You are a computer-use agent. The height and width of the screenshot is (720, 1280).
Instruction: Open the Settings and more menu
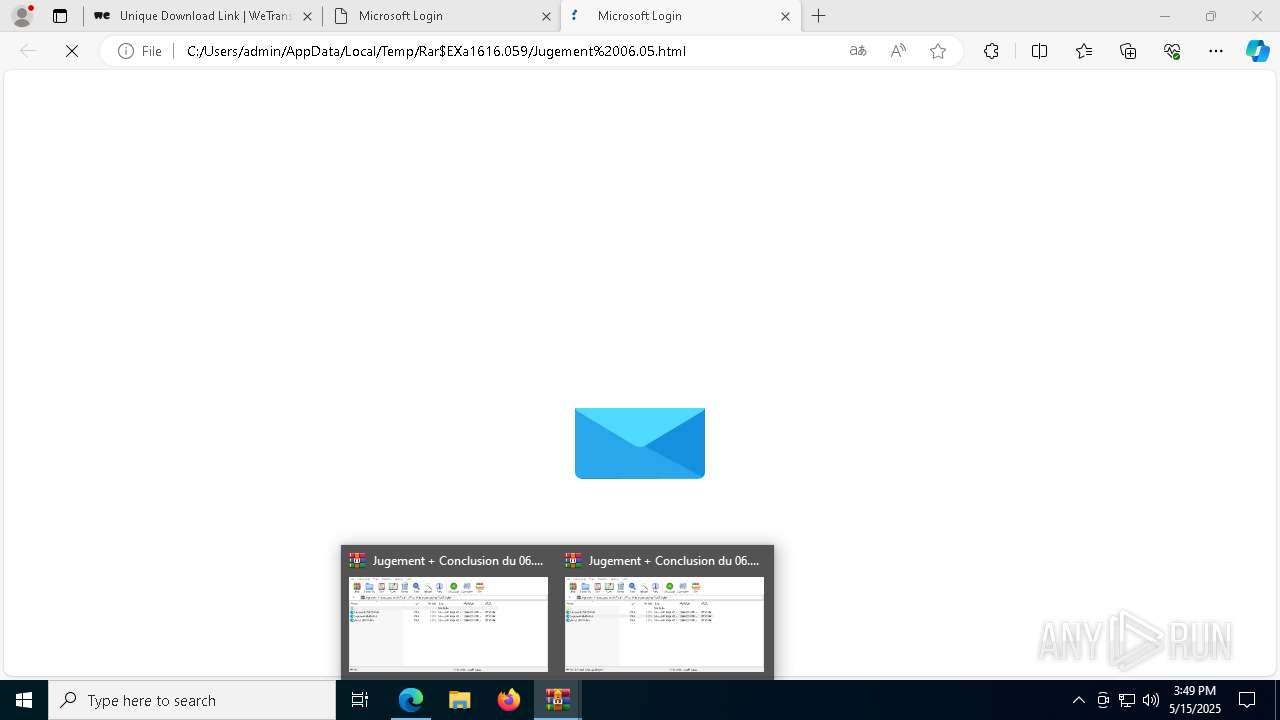1216,51
